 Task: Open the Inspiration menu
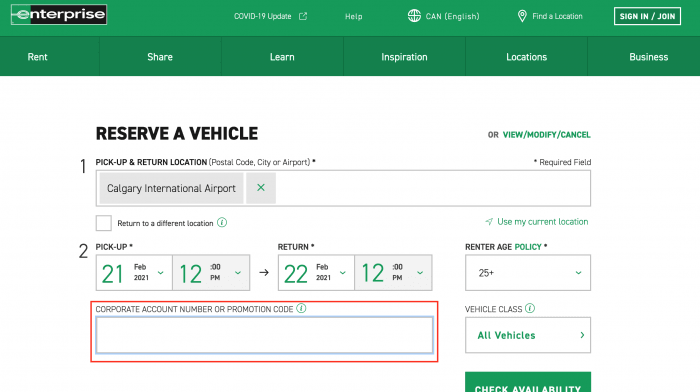pos(404,57)
